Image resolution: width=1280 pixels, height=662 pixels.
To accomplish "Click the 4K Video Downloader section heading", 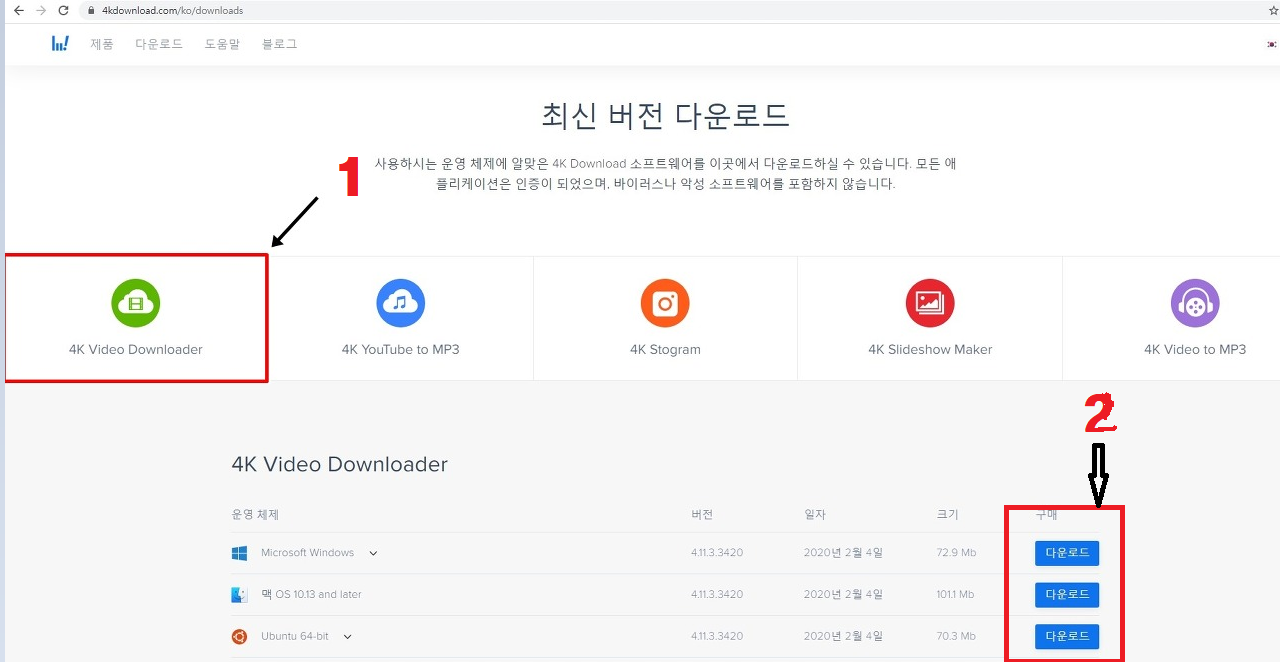I will 340,464.
